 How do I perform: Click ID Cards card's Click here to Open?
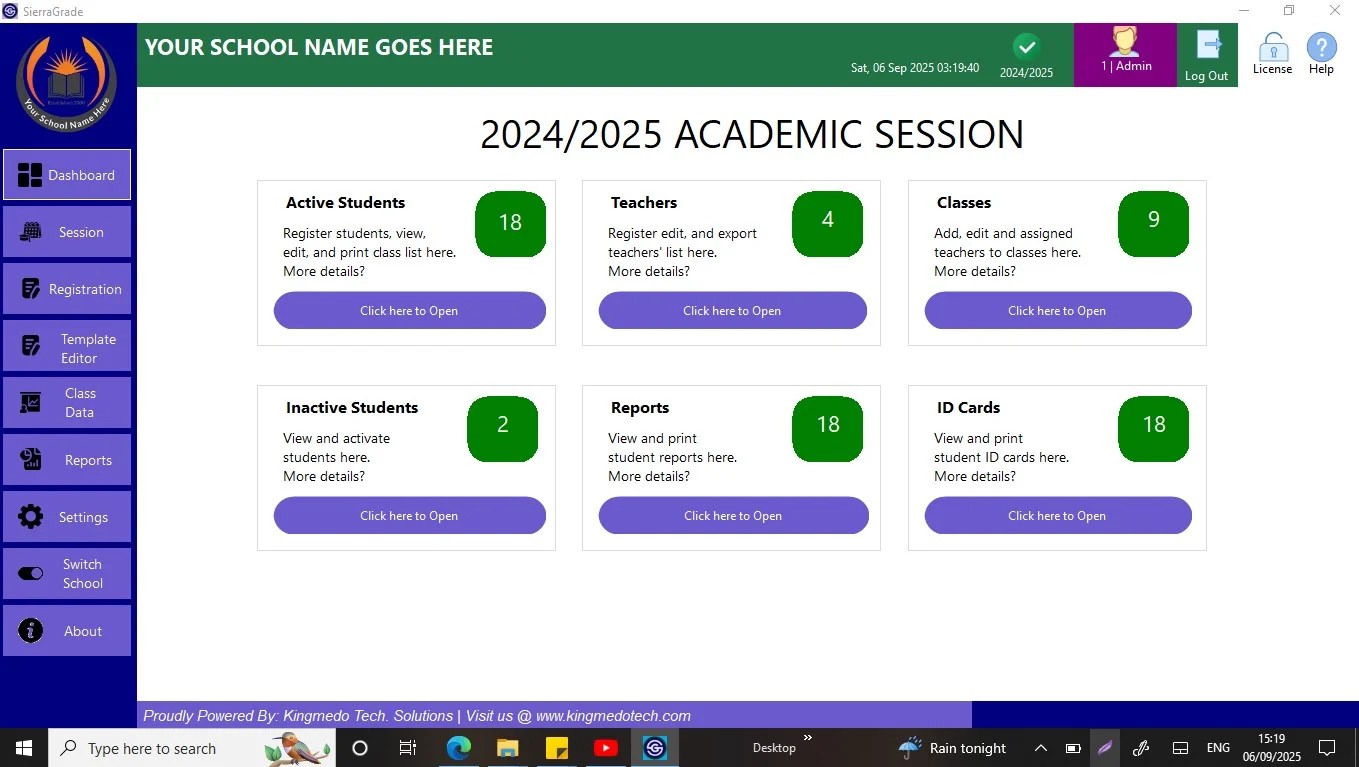[1058, 516]
